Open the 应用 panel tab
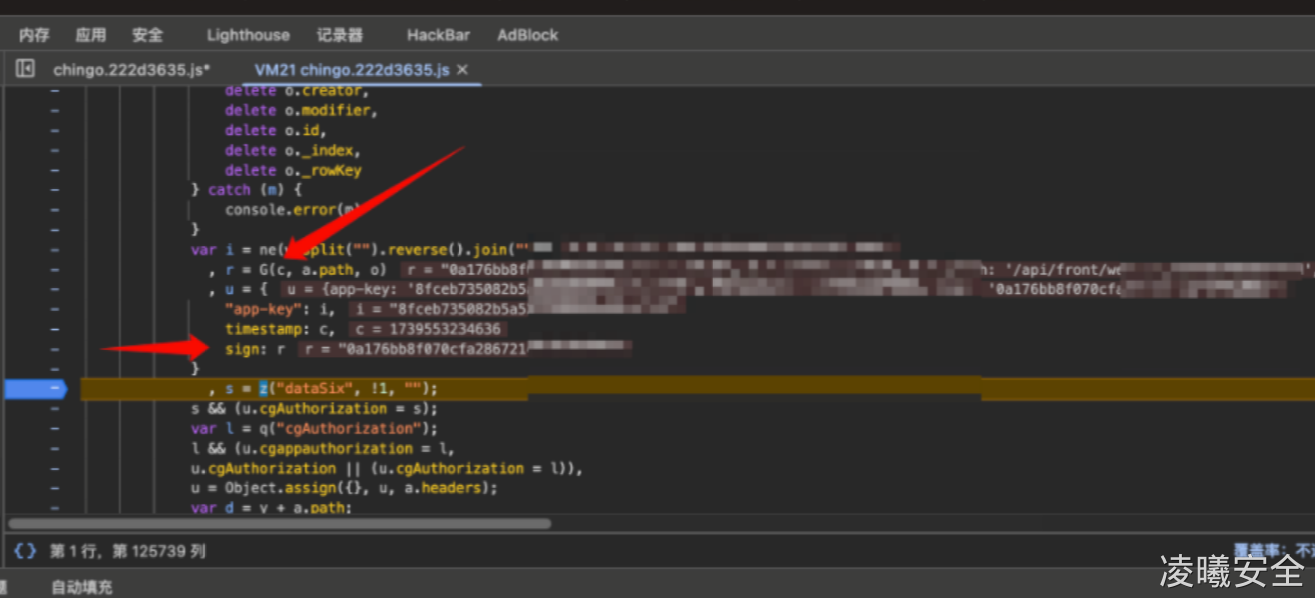The width and height of the screenshot is (1315, 598). click(x=90, y=35)
